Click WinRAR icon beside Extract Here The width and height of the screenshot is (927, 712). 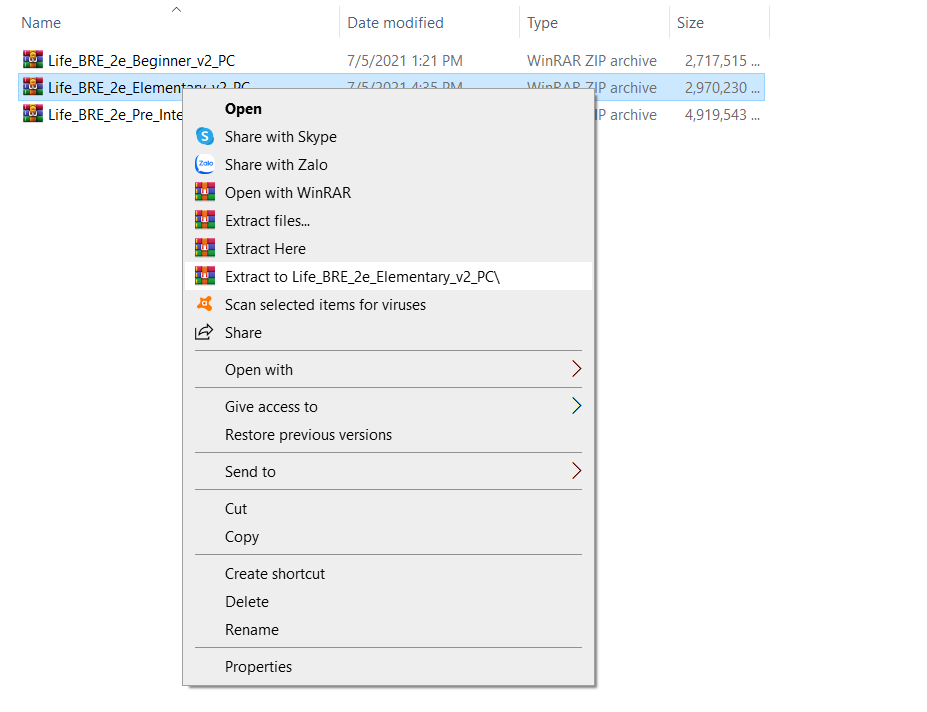click(x=205, y=247)
